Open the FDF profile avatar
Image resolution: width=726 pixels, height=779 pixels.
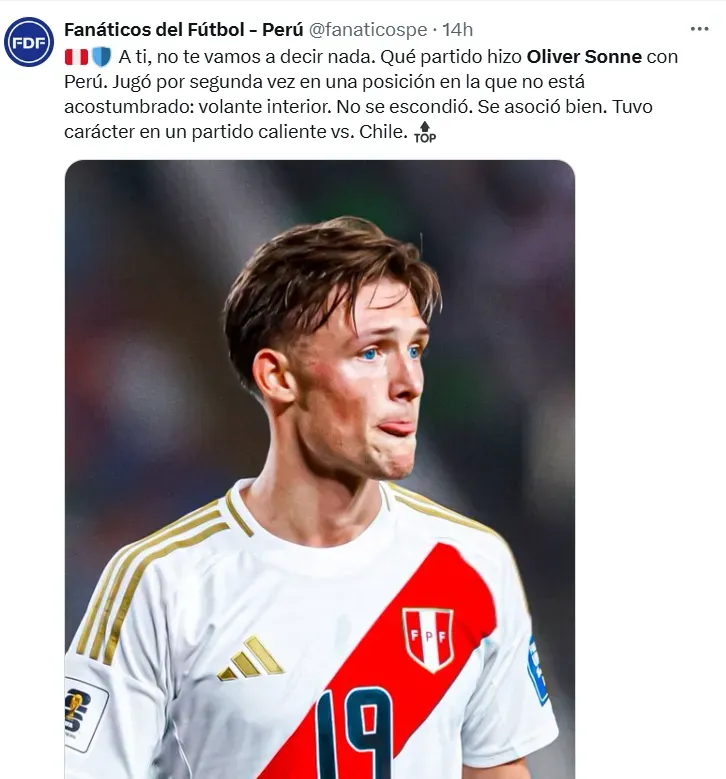click(29, 42)
